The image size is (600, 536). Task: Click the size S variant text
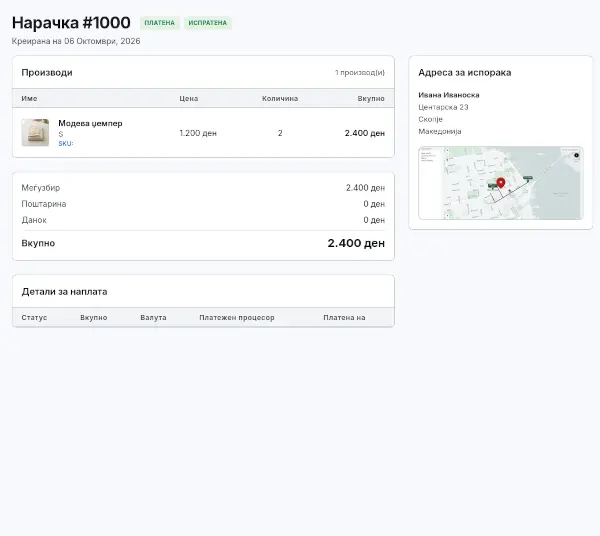pyautogui.click(x=60, y=134)
